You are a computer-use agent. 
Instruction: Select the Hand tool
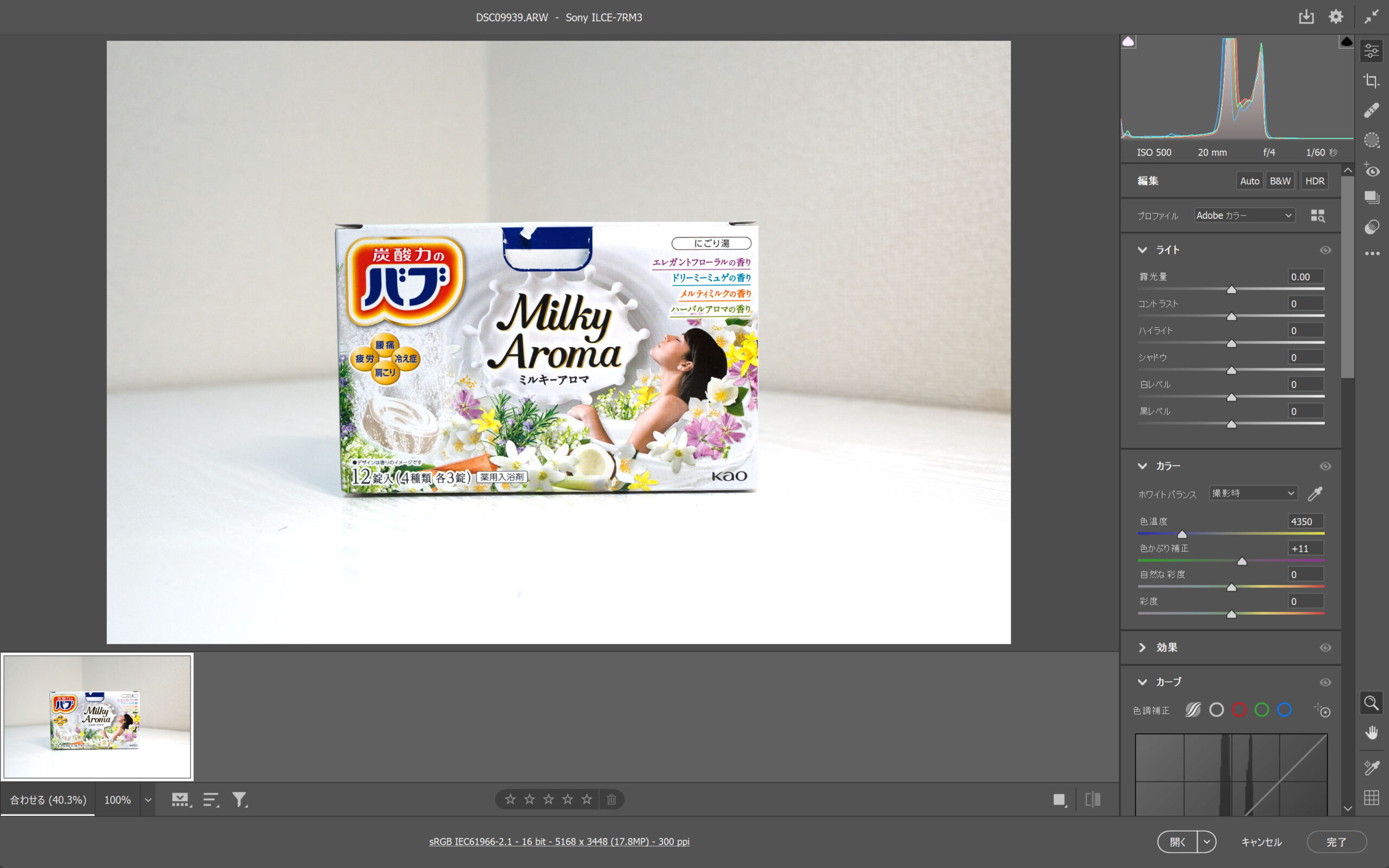click(x=1371, y=733)
